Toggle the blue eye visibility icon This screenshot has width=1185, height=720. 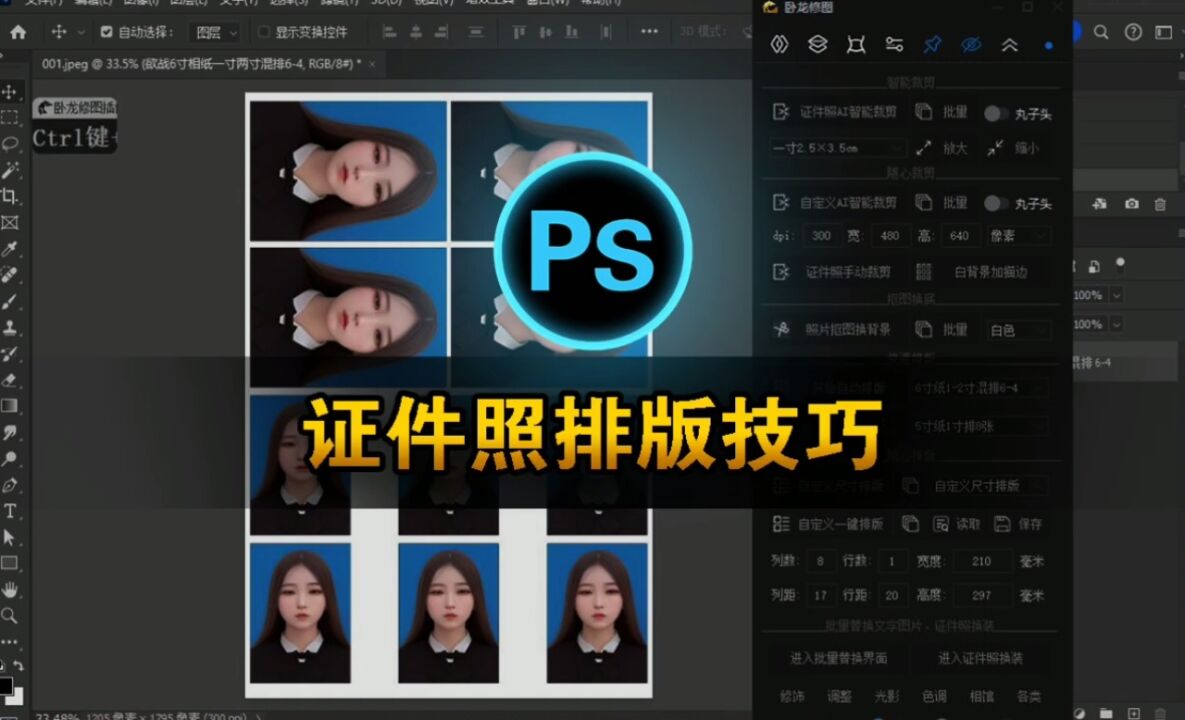point(970,45)
